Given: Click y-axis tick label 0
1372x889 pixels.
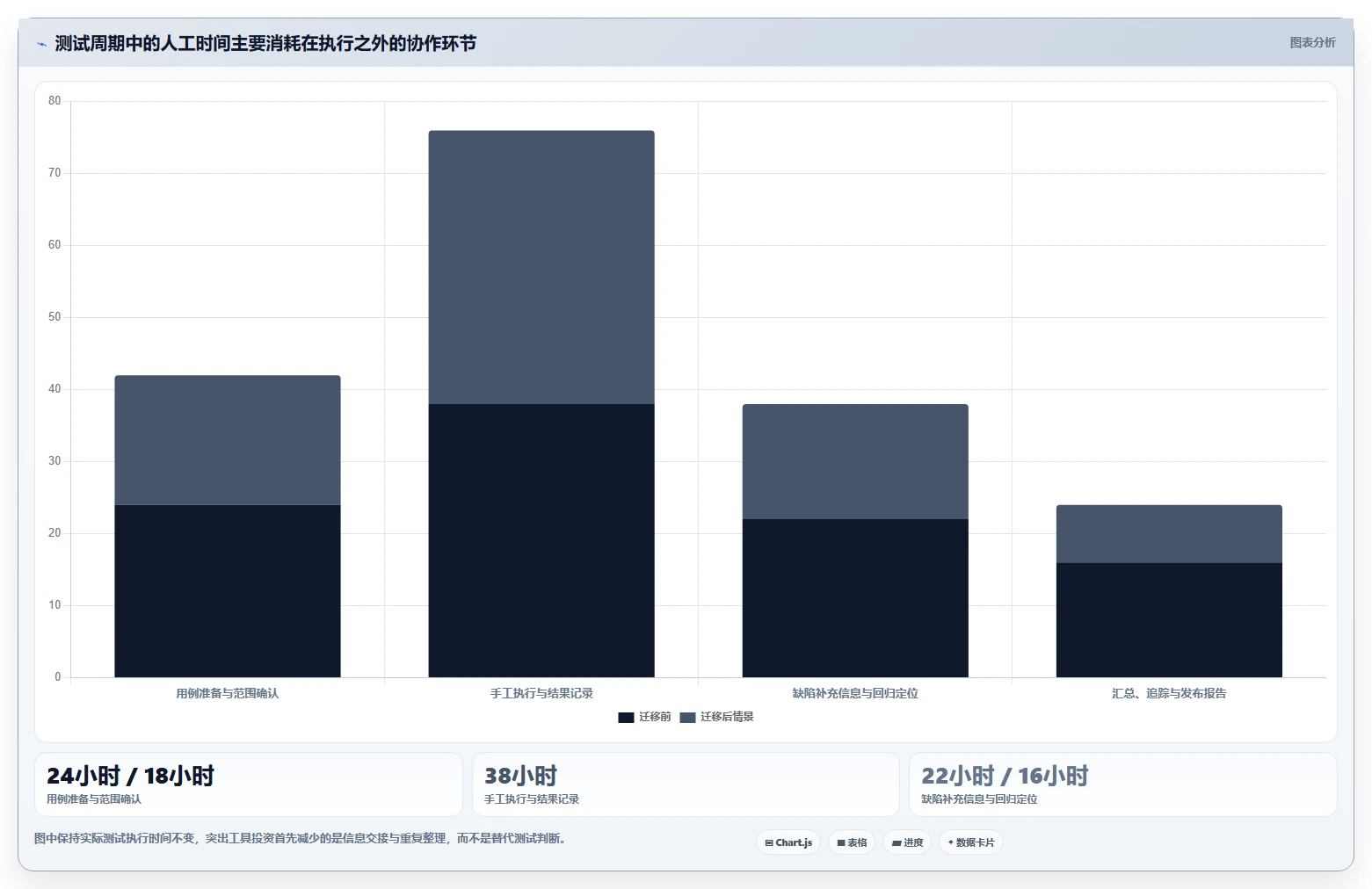Looking at the screenshot, I should pos(58,677).
